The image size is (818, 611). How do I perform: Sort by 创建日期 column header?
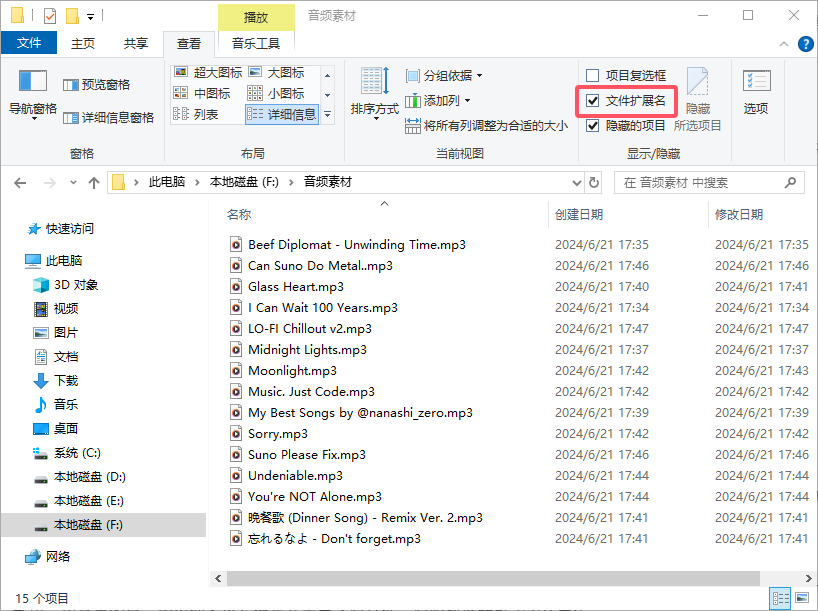coord(579,214)
